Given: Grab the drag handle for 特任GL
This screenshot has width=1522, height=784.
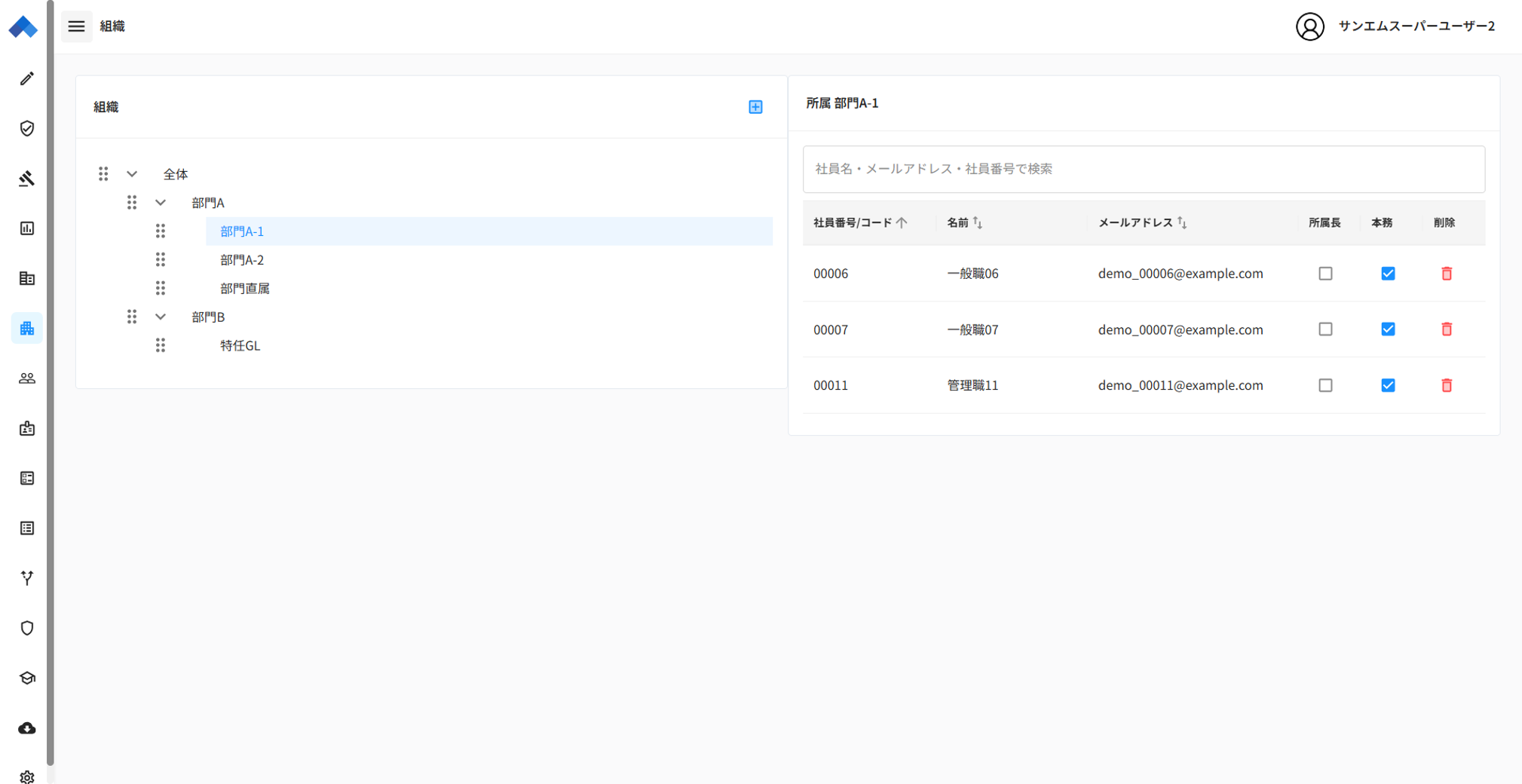Looking at the screenshot, I should [x=161, y=345].
